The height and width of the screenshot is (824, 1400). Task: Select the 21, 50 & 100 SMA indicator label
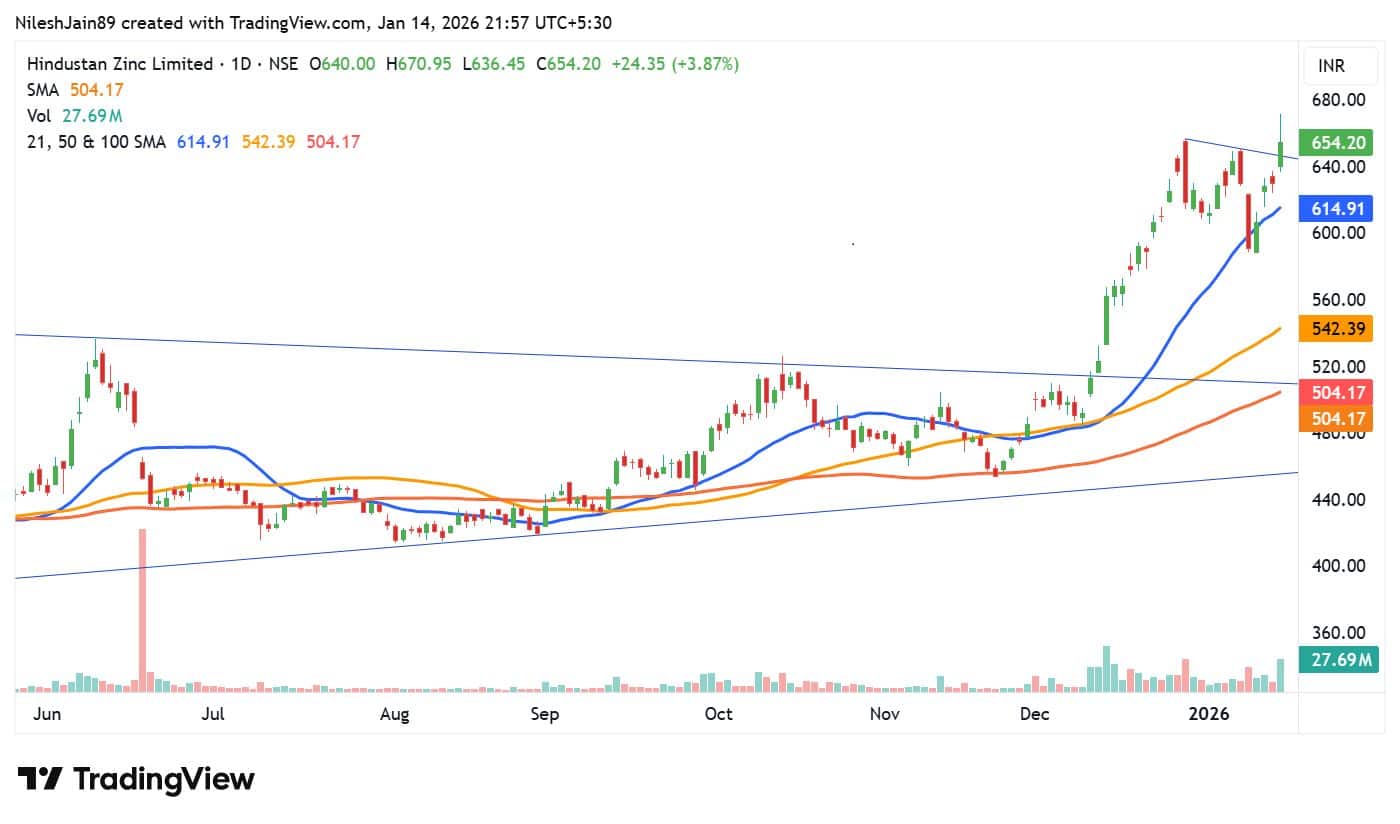click(98, 142)
